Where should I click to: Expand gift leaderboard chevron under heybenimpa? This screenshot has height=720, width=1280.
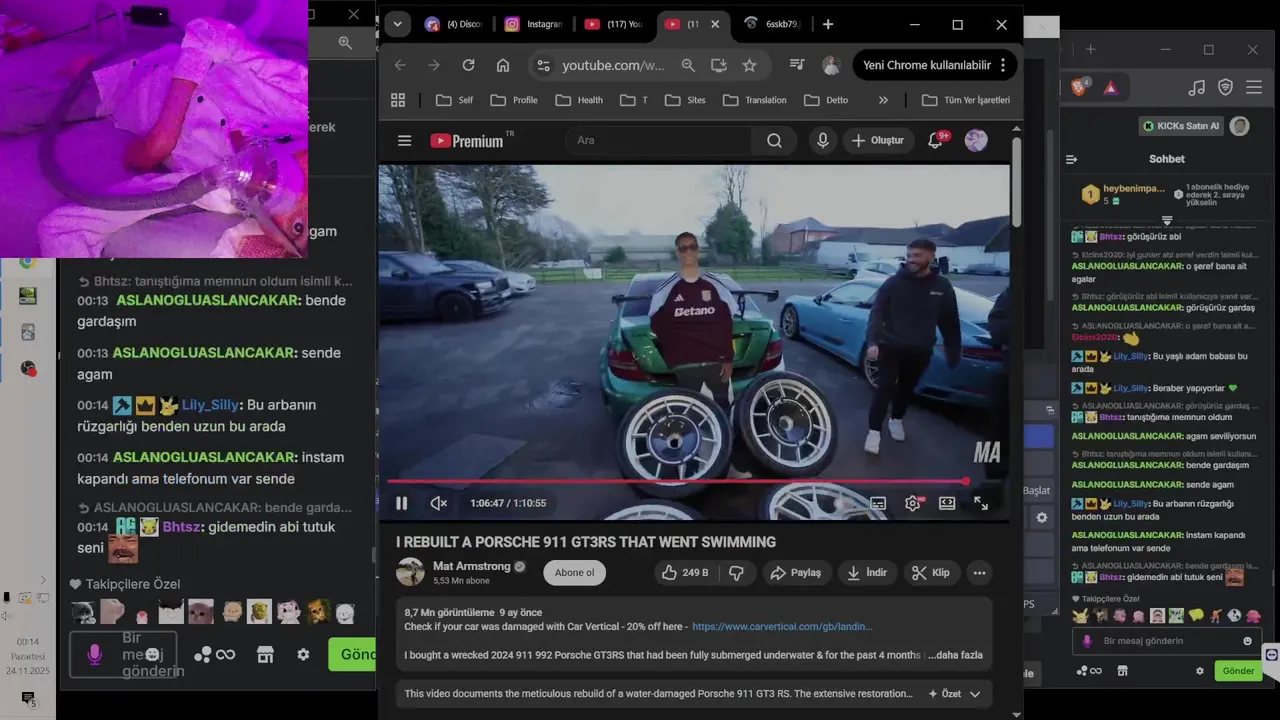[x=1167, y=220]
